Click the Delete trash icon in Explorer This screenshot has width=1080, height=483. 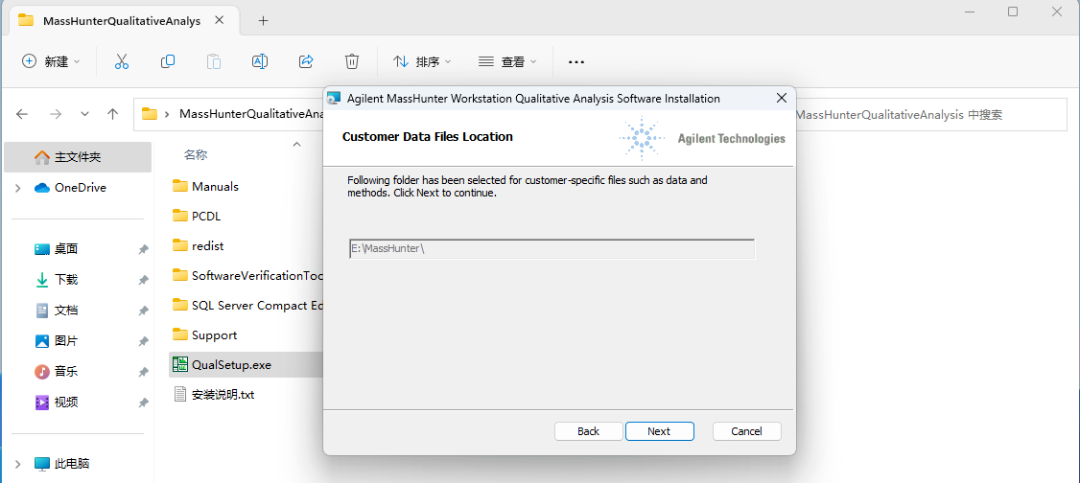(x=351, y=61)
